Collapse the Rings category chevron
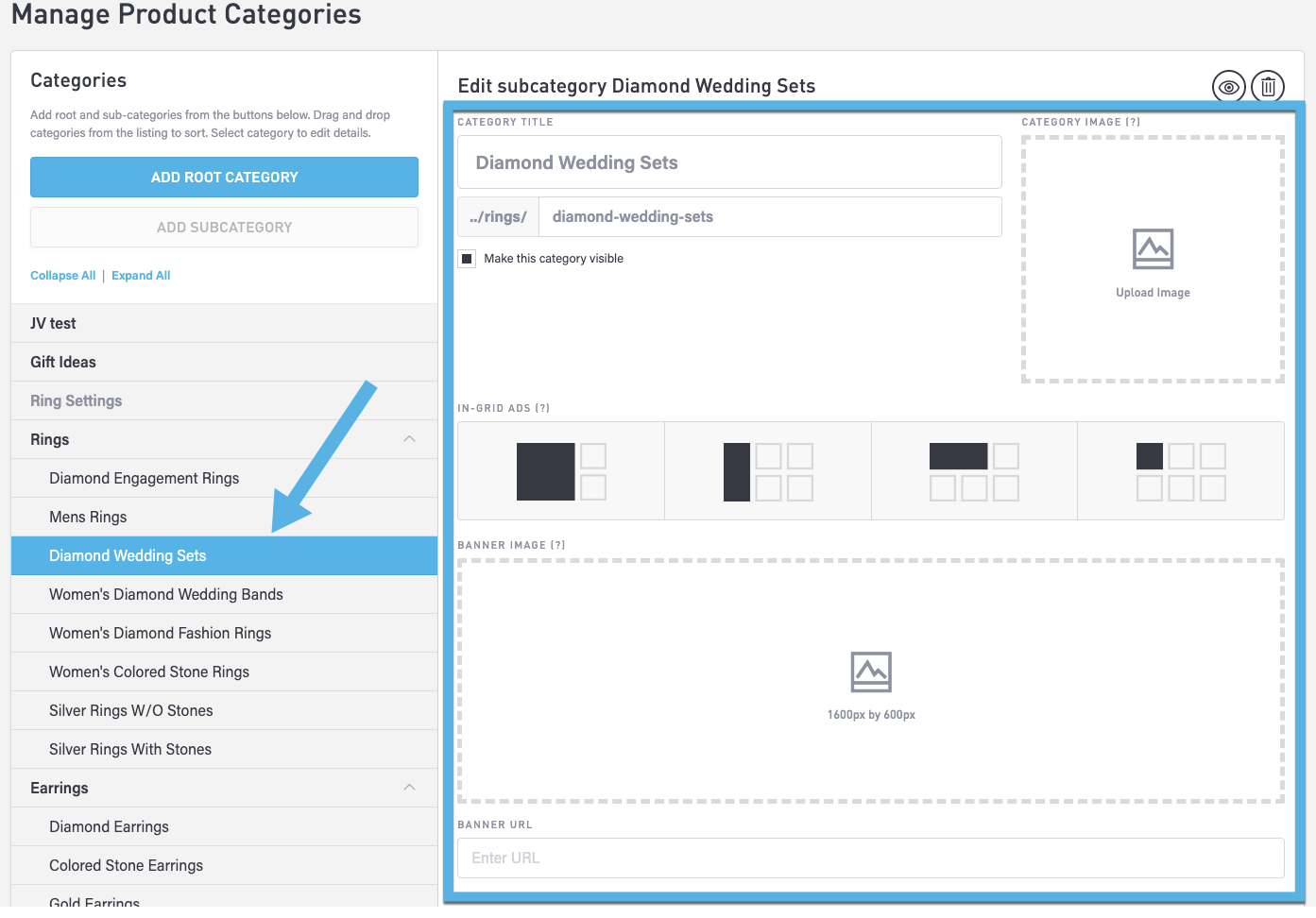The height and width of the screenshot is (918, 1316). [409, 439]
